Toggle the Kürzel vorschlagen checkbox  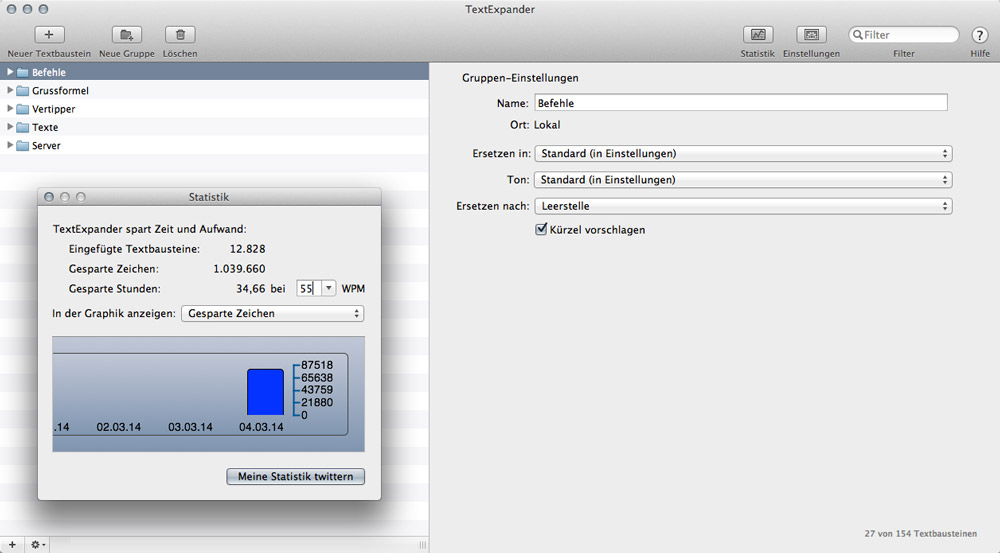pos(541,229)
